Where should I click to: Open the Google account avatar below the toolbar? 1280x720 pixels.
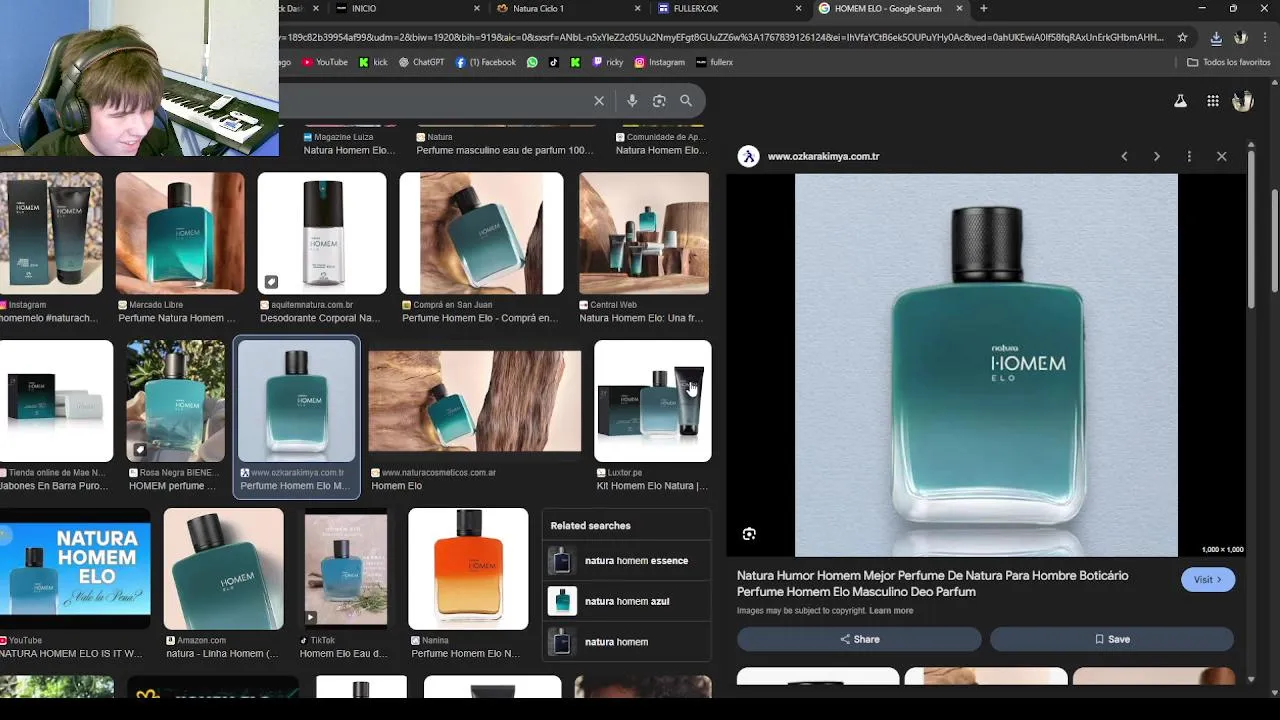coord(1243,101)
